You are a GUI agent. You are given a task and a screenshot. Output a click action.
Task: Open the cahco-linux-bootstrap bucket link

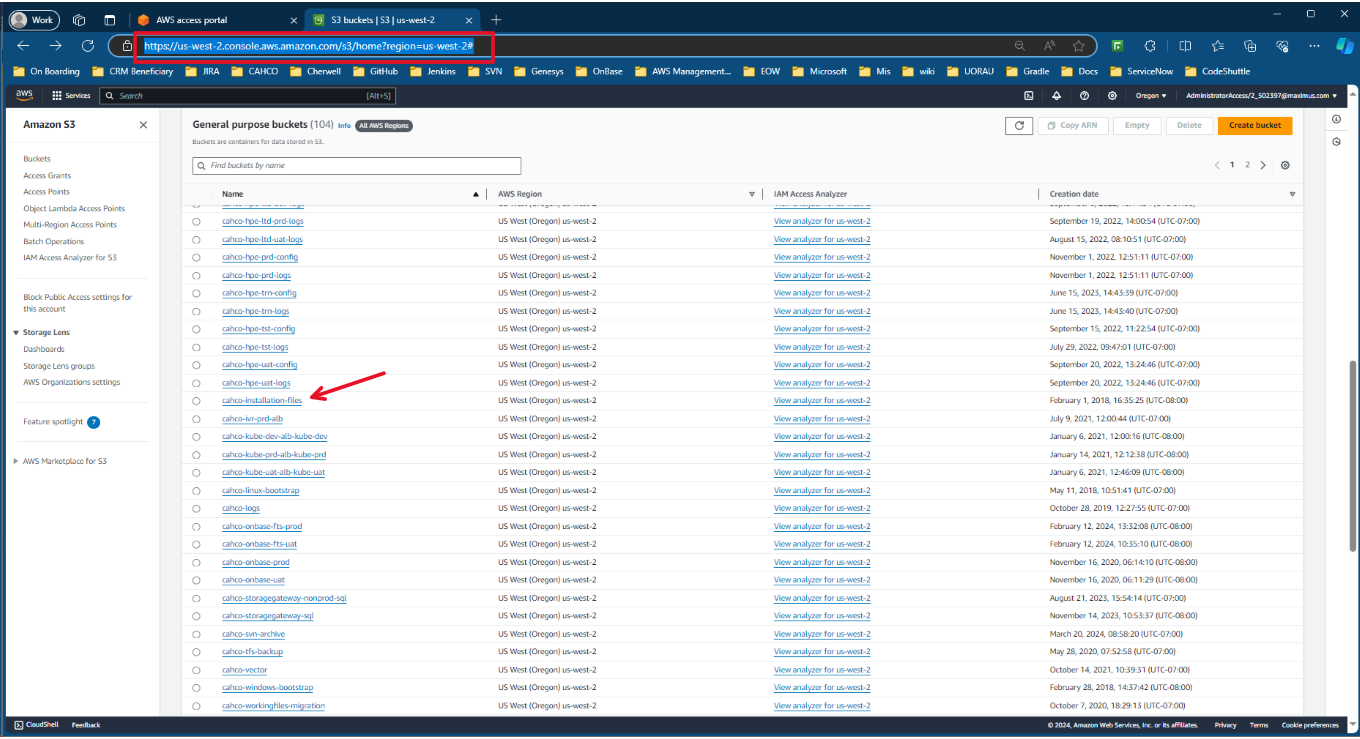261,491
